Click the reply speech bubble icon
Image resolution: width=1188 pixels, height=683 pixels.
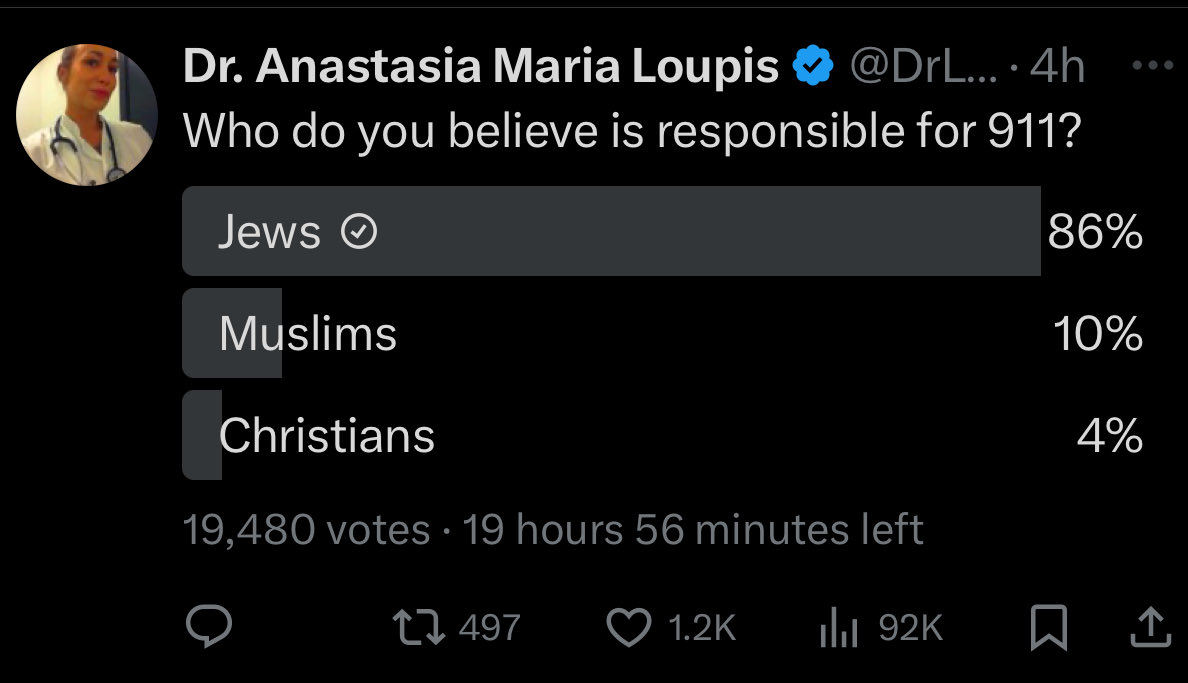(x=211, y=627)
